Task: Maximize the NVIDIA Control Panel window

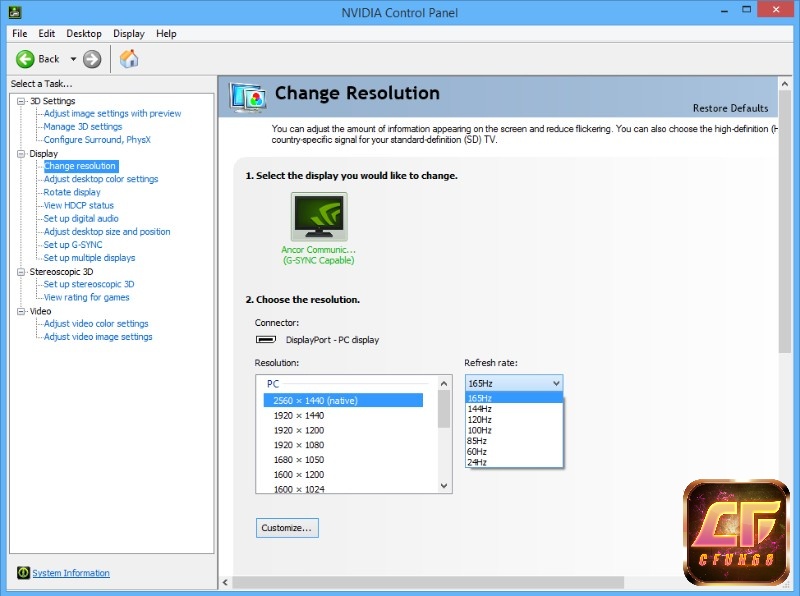Action: [746, 10]
